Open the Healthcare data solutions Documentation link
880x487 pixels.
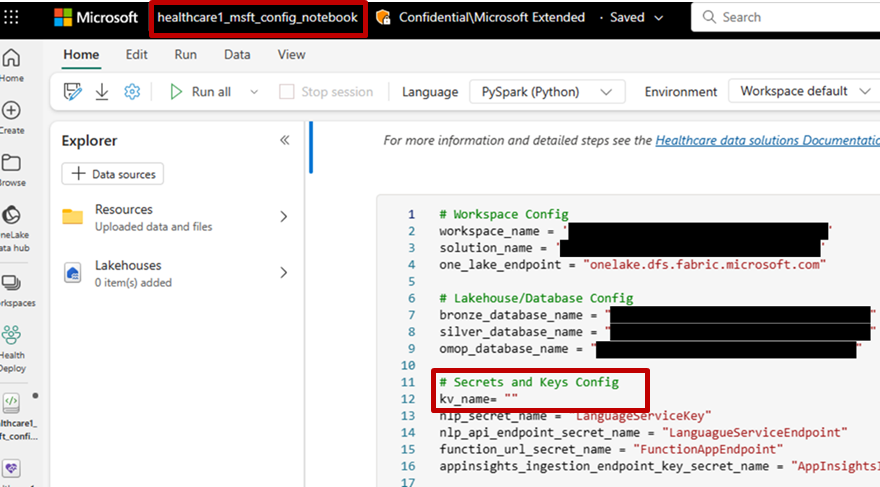(767, 140)
